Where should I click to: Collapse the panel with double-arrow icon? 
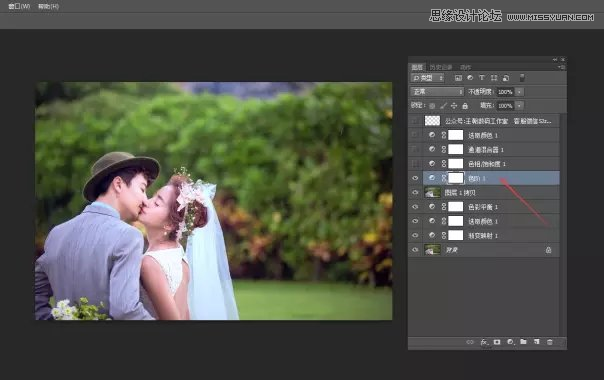coord(555,60)
